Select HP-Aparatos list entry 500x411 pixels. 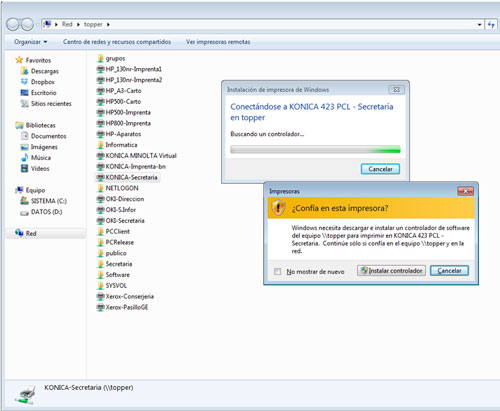pos(119,134)
